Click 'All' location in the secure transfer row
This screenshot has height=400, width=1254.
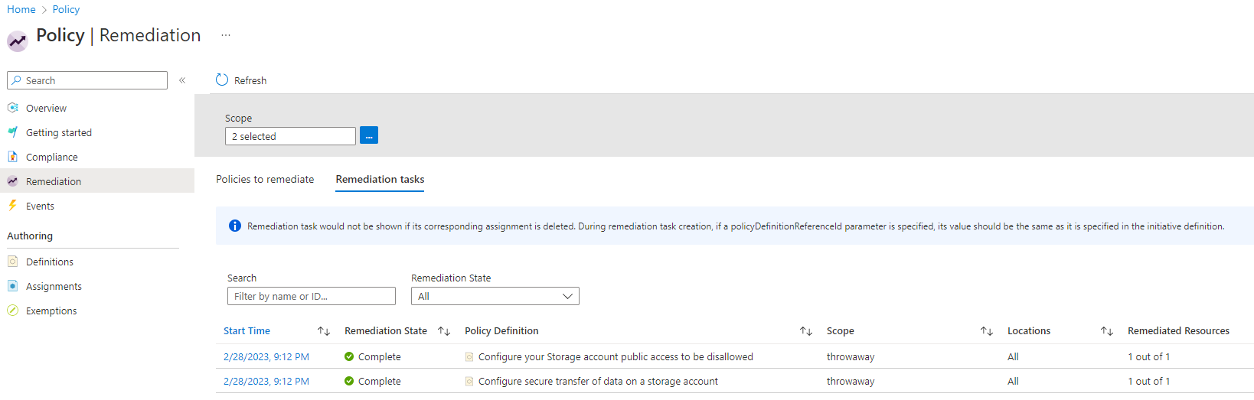coord(1013,381)
